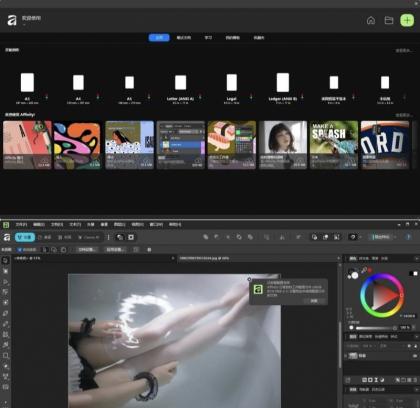Open the MAKE A SPLASH sample thumbnail
This screenshot has height=408, width=420.
334,145
